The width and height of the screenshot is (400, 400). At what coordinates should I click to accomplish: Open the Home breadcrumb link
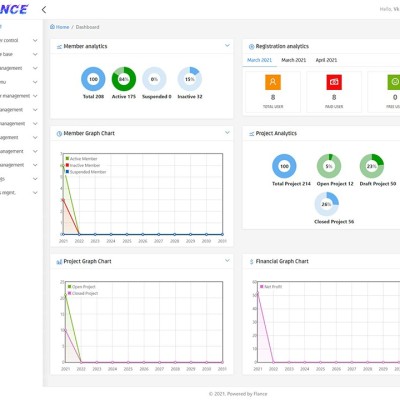[x=62, y=27]
